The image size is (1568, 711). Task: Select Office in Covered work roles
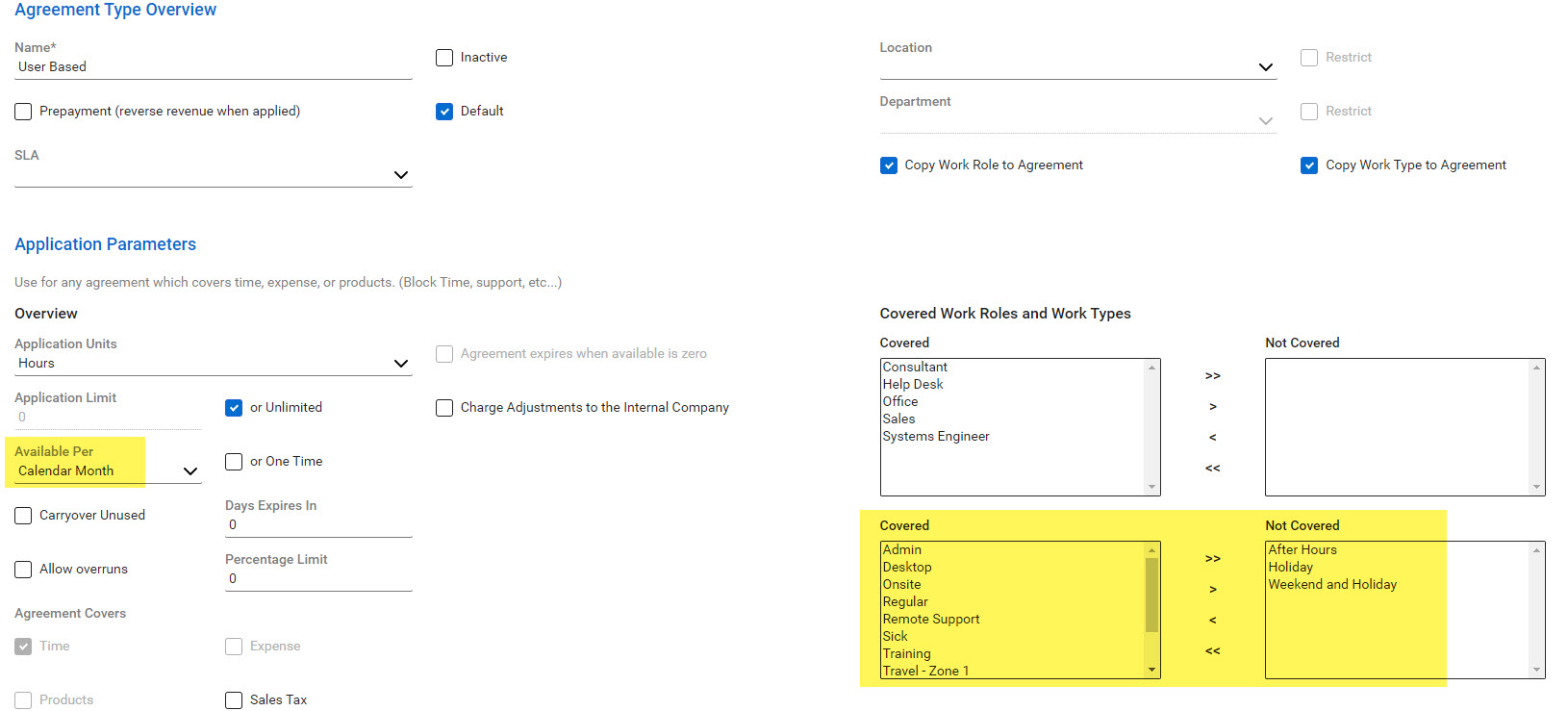coord(900,402)
